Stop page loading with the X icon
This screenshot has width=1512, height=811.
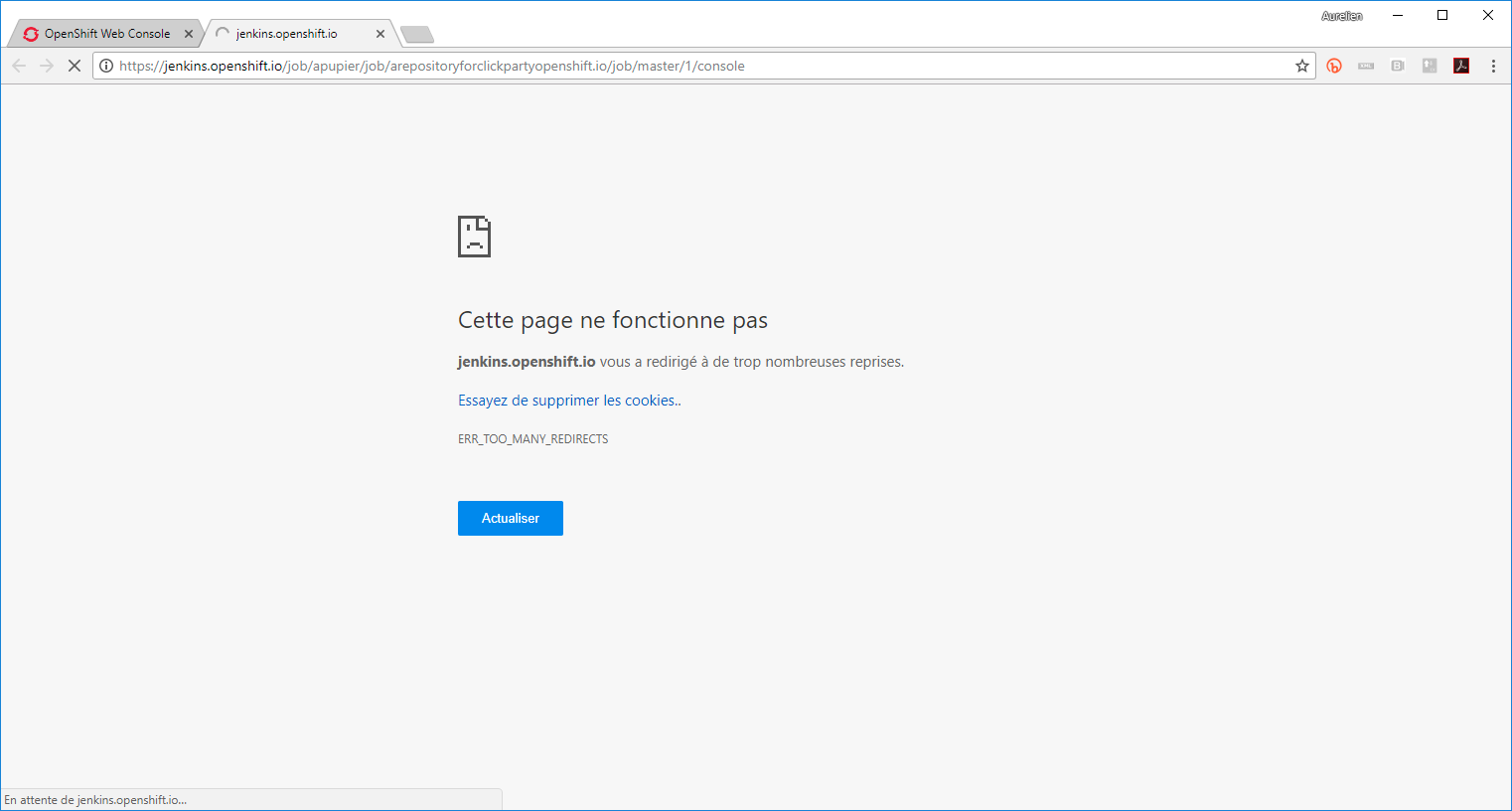point(75,66)
